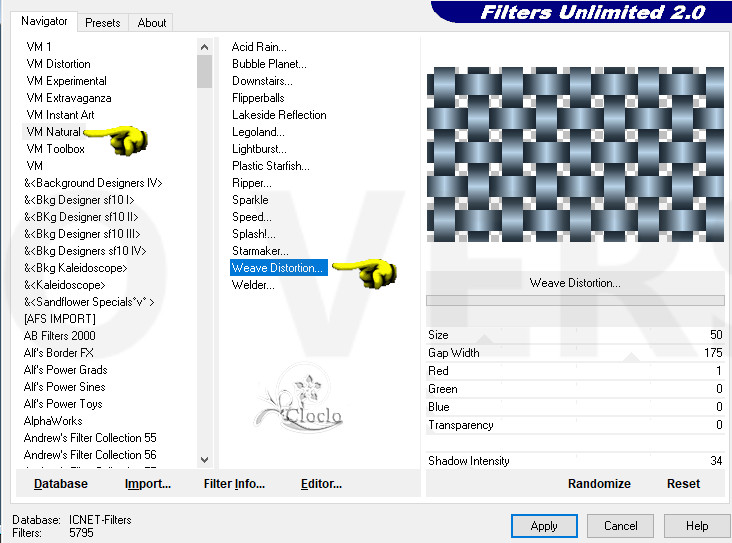Image resolution: width=732 pixels, height=543 pixels.
Task: Choose the Weave Distortion filter
Action: 277,268
